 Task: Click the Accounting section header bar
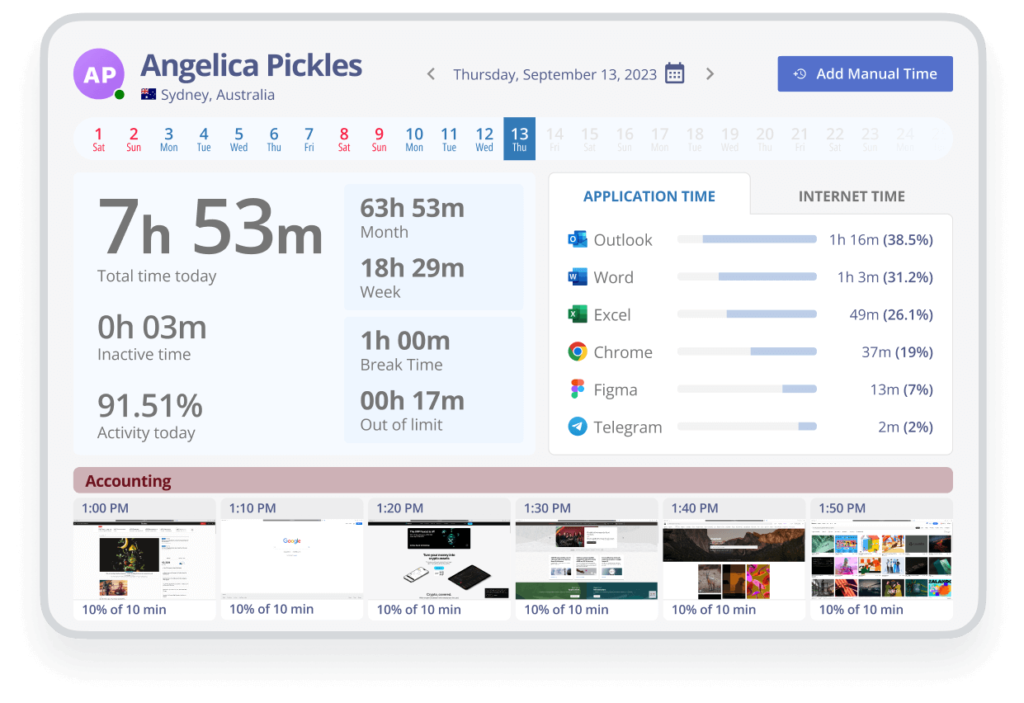(x=512, y=481)
